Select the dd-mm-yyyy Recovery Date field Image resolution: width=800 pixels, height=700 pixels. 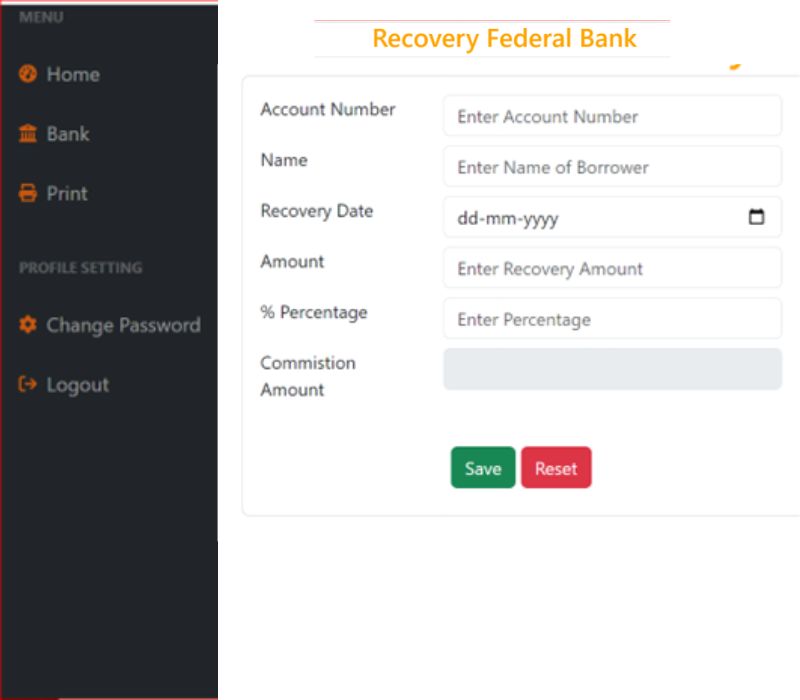coord(590,218)
